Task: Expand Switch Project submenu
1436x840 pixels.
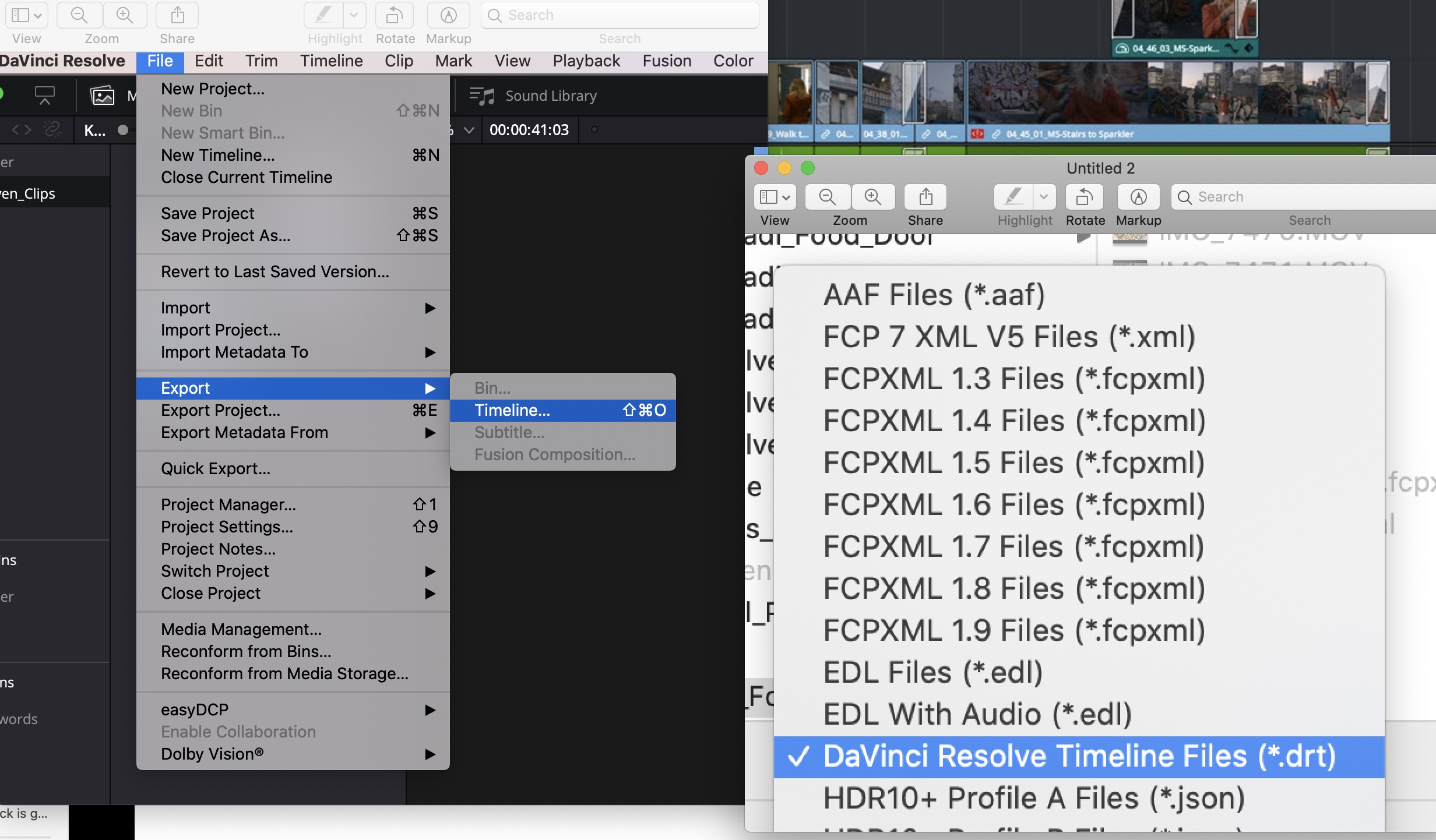Action: tap(293, 571)
